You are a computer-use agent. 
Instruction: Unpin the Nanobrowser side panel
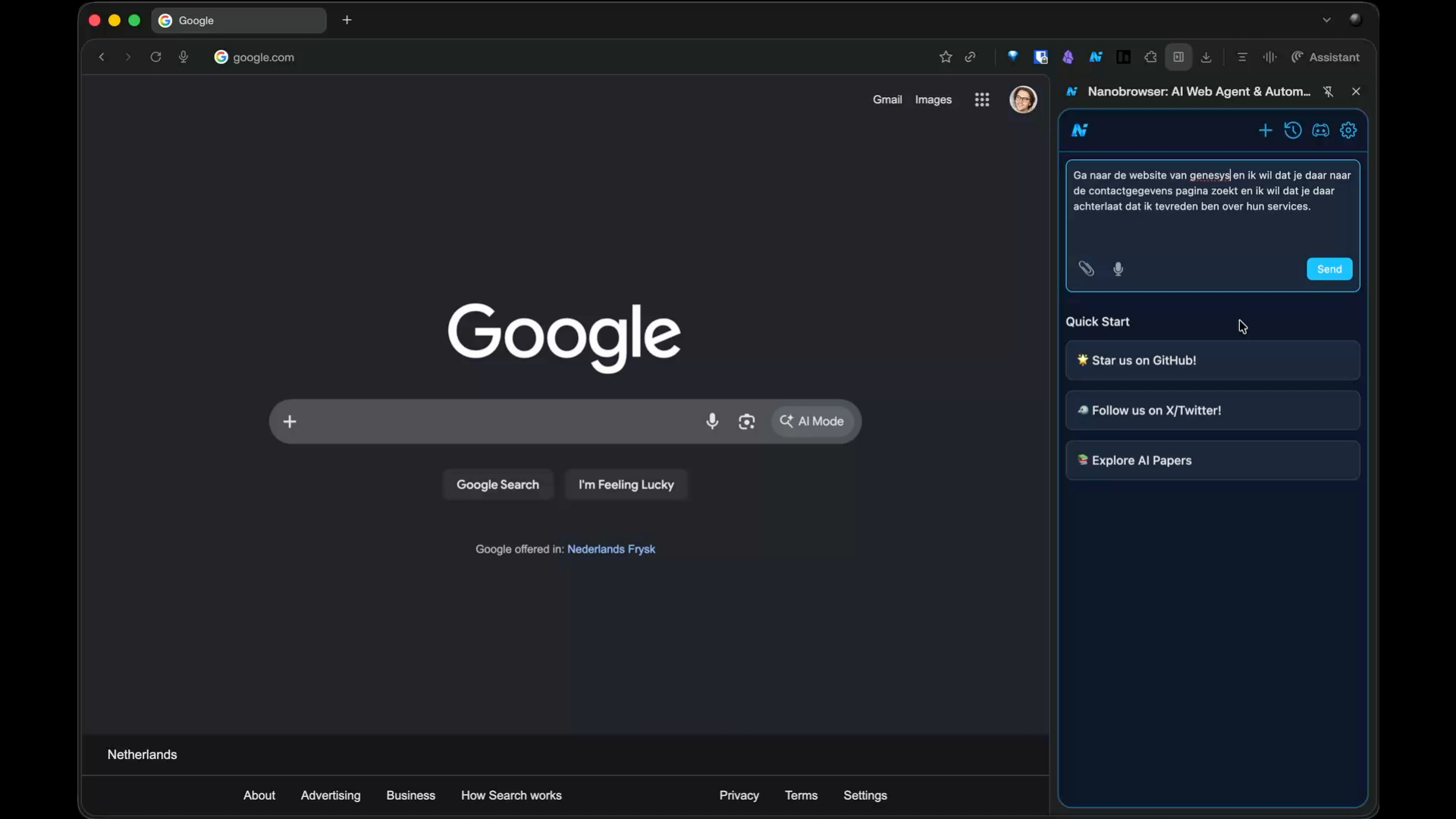click(1329, 92)
